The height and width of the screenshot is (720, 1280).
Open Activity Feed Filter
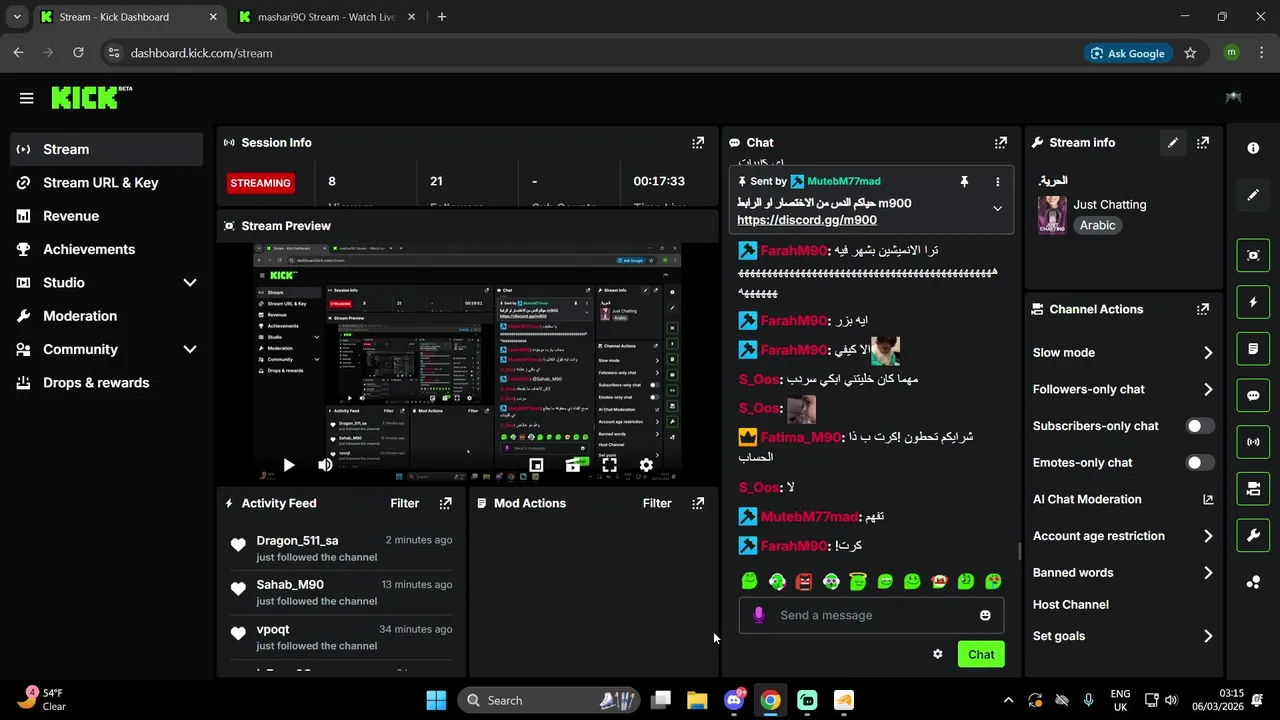[x=405, y=503]
